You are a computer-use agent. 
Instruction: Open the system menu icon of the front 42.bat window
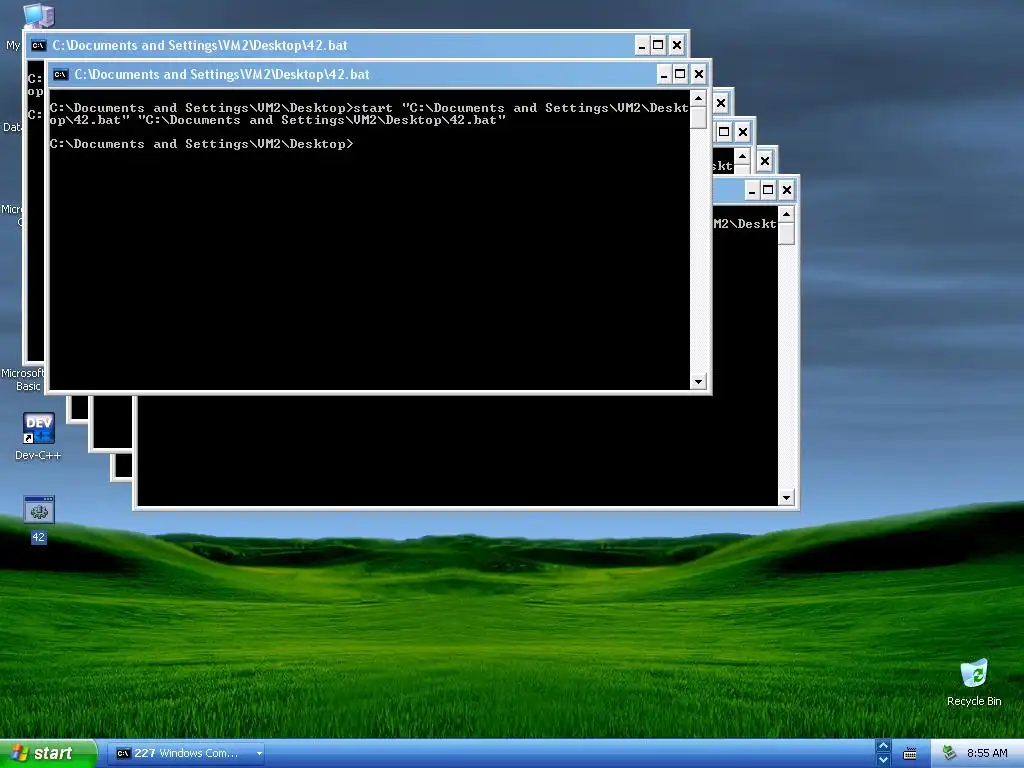point(60,74)
